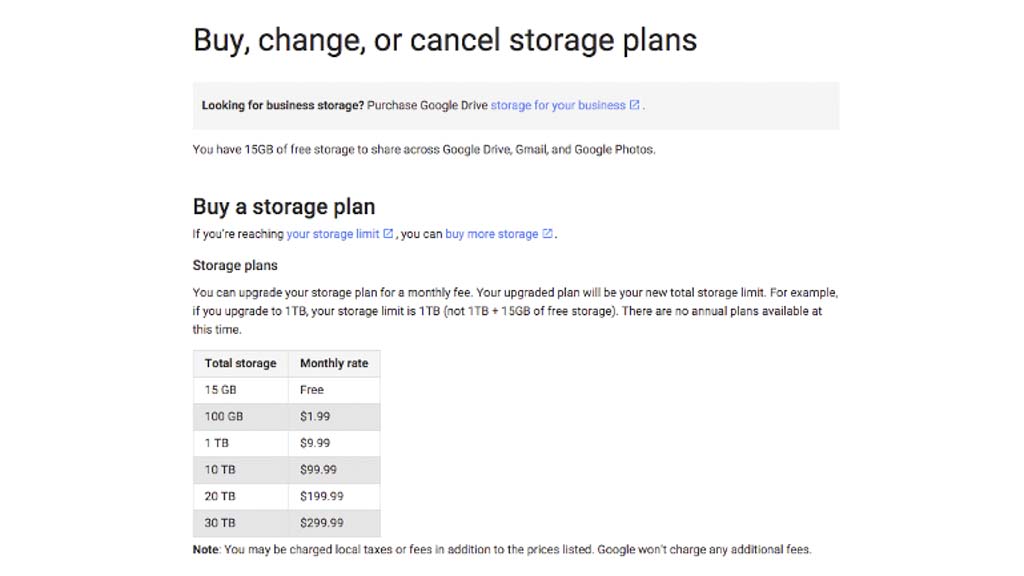1024x576 pixels.
Task: Select the 10 TB storage cell
Action: click(221, 469)
